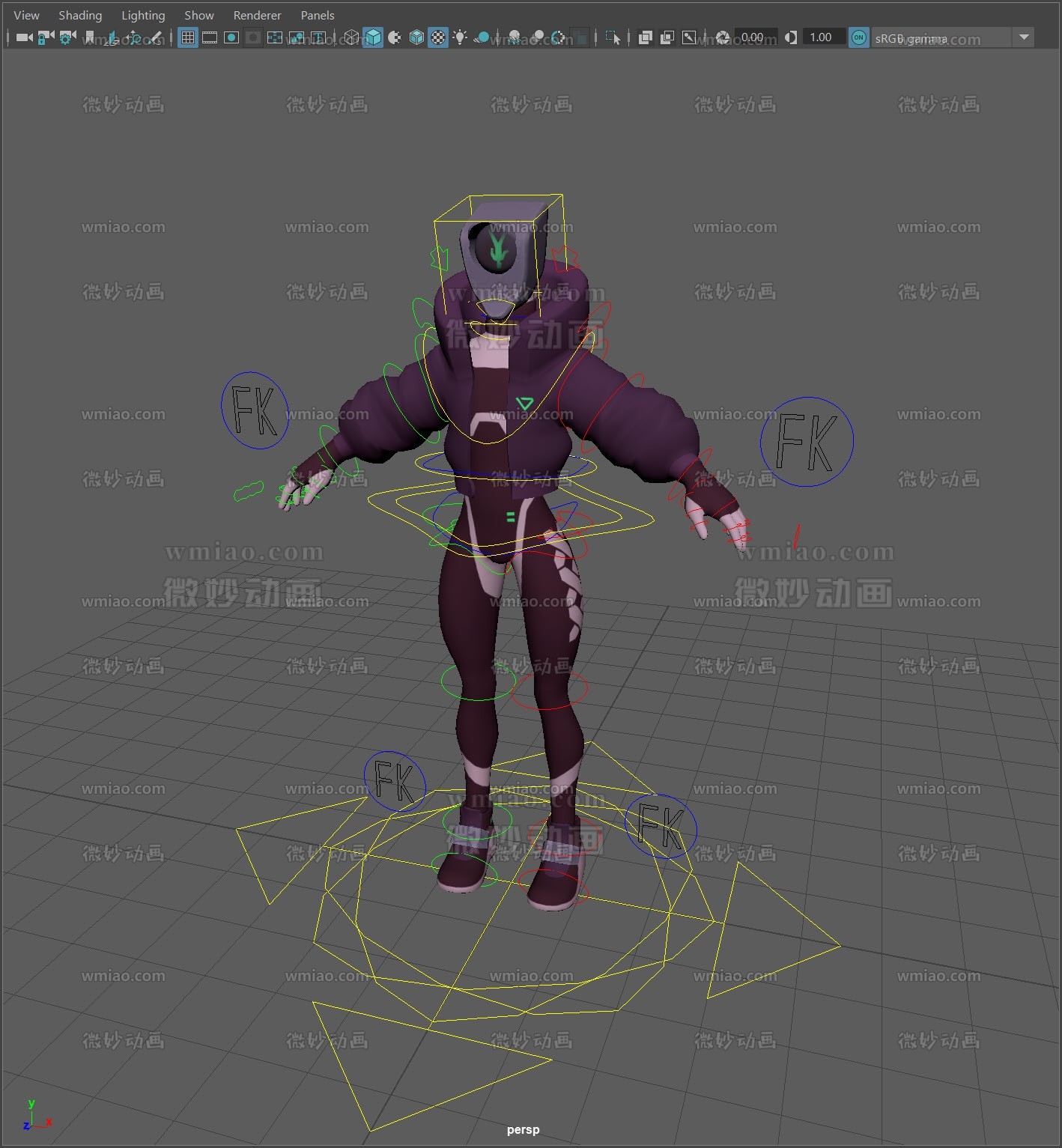This screenshot has height=1148, width=1062.
Task: Click the X-Ray Joints icon
Action: (689, 37)
